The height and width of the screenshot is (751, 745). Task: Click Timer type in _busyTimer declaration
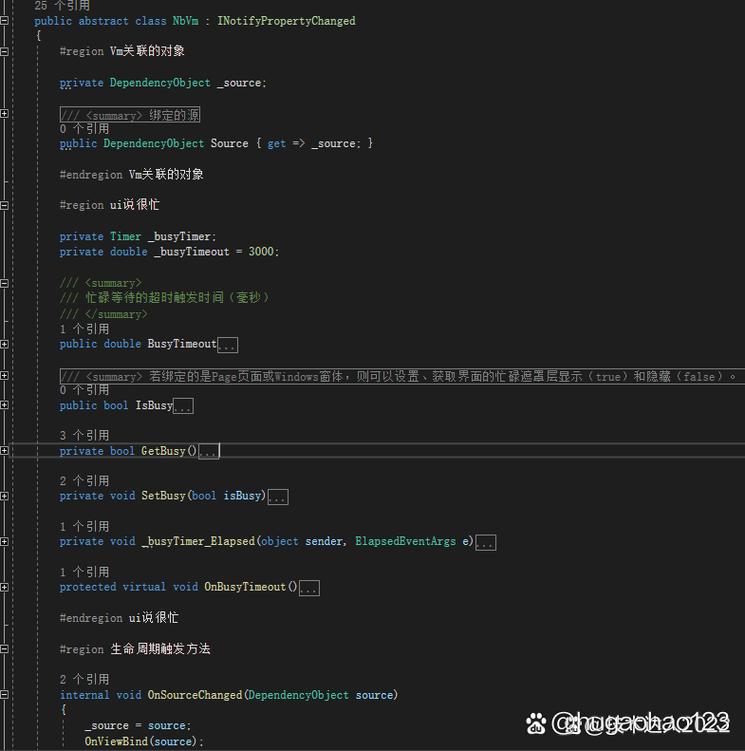coord(126,236)
